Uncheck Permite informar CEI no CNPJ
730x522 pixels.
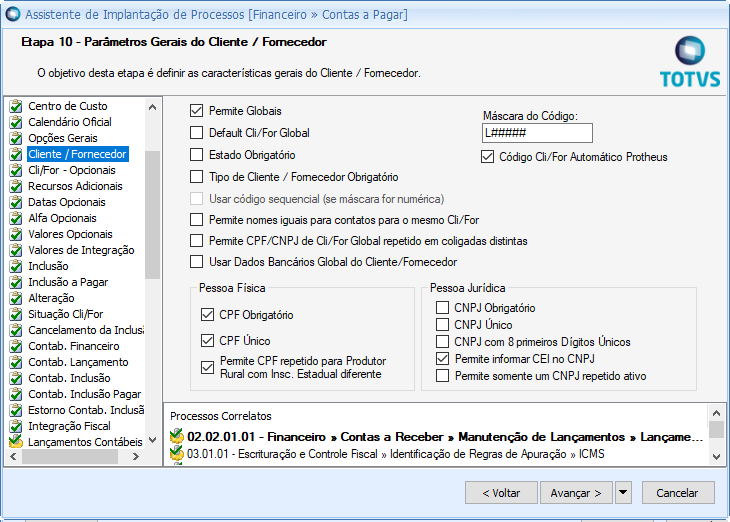[442, 359]
